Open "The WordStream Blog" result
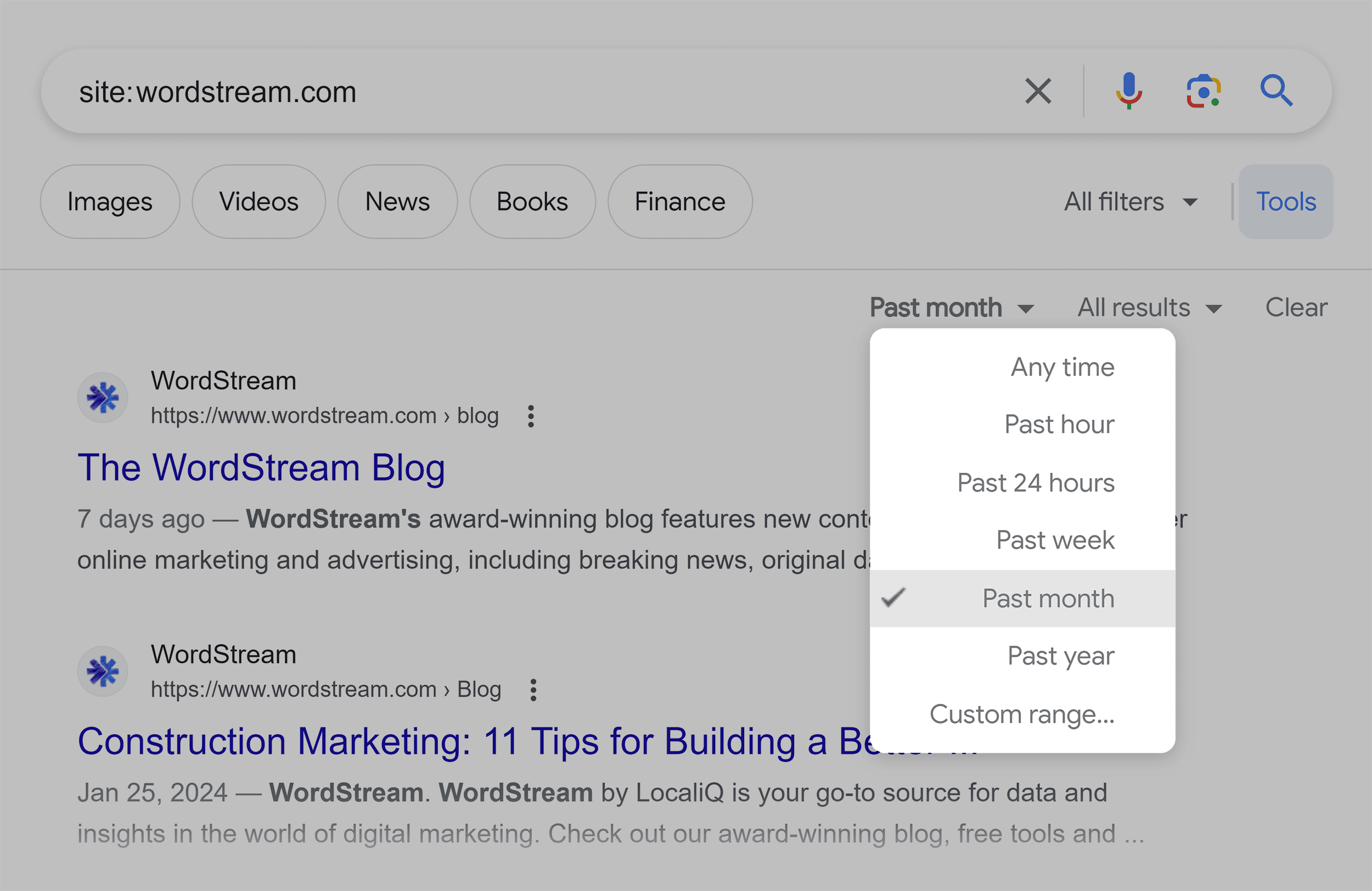 (262, 467)
